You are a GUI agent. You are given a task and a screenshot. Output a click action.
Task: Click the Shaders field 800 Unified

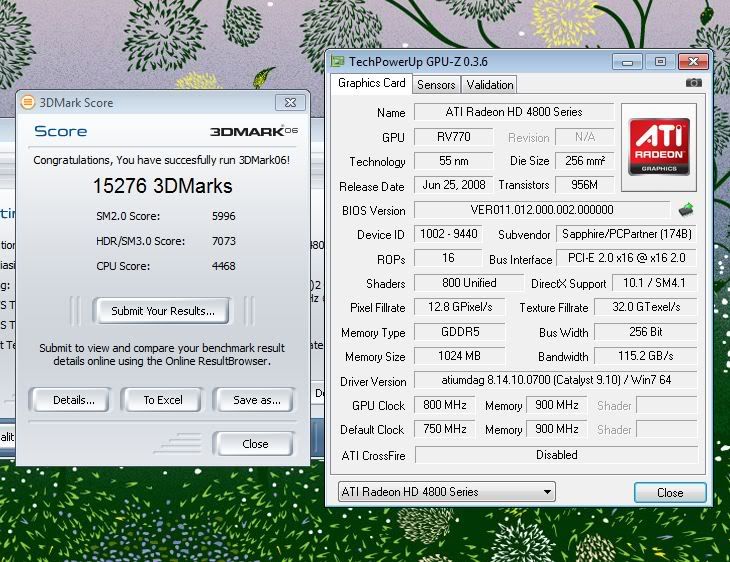[469, 283]
